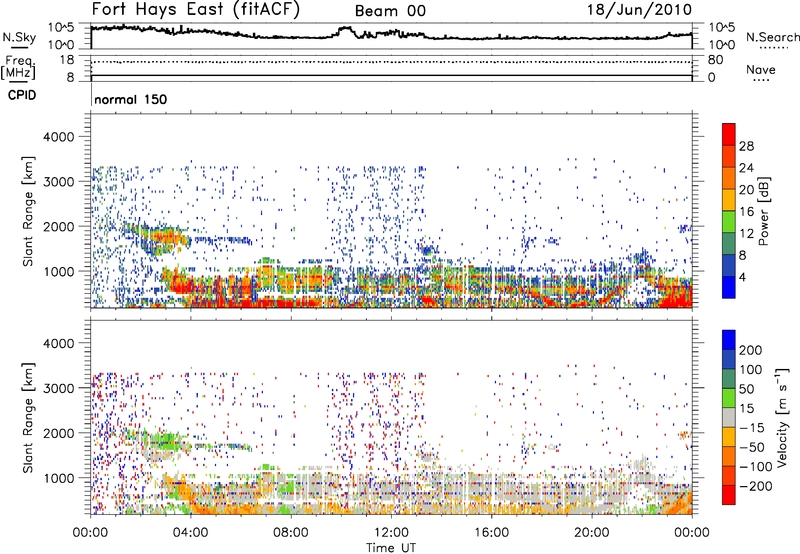Select the '16' label on Power scale

tap(746, 212)
